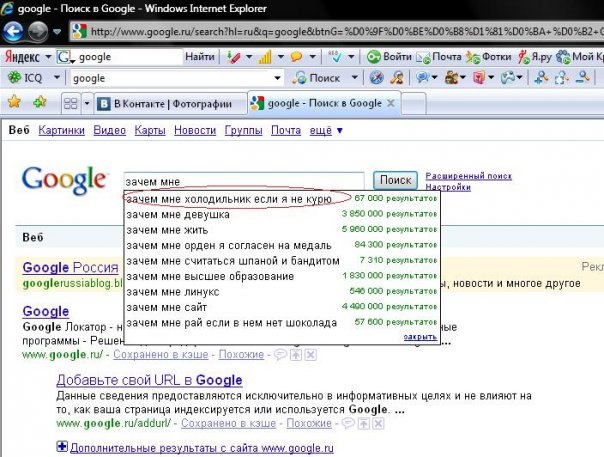Click the ICQ toolbar flower icon
604x457 pixels.
coord(14,78)
